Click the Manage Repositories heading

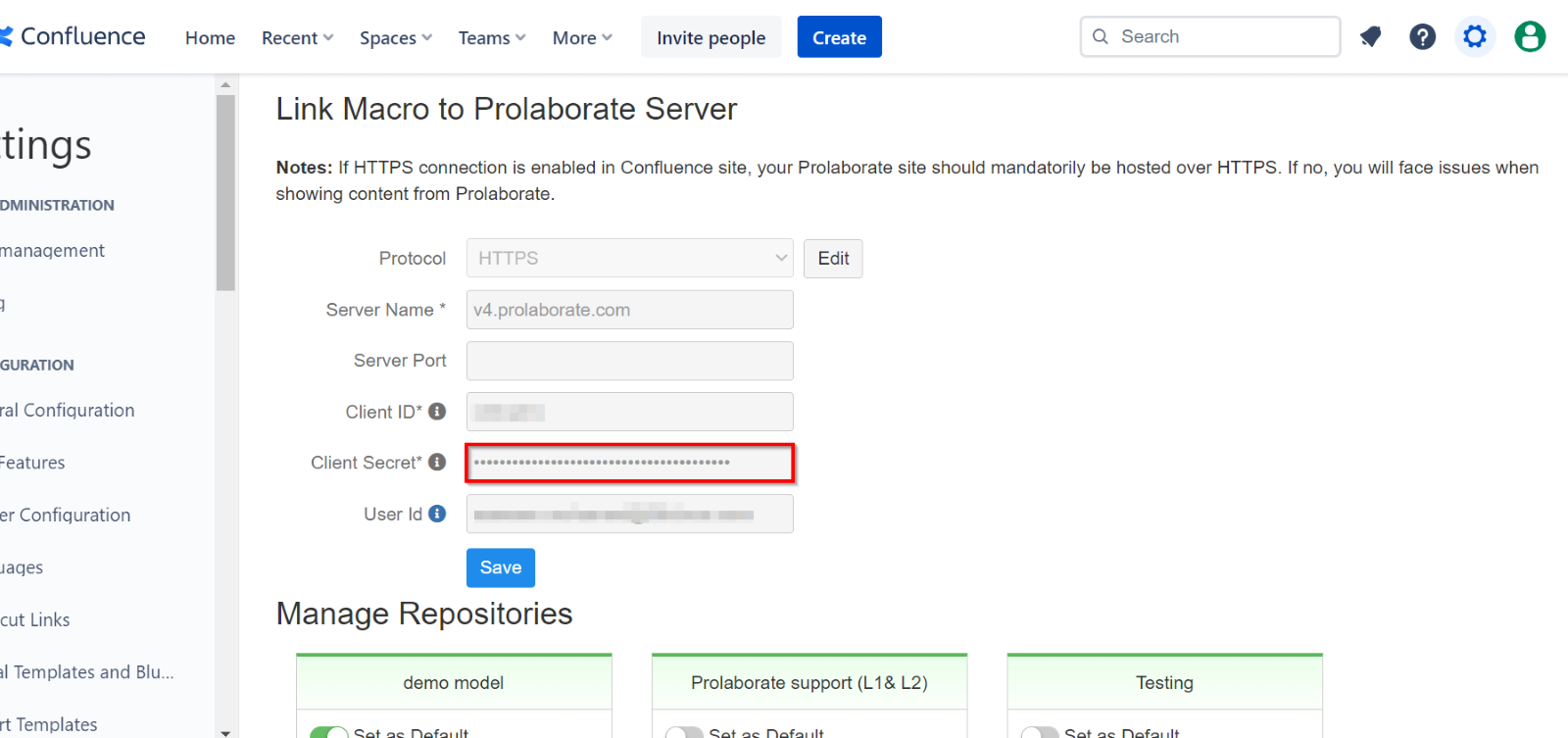[424, 614]
